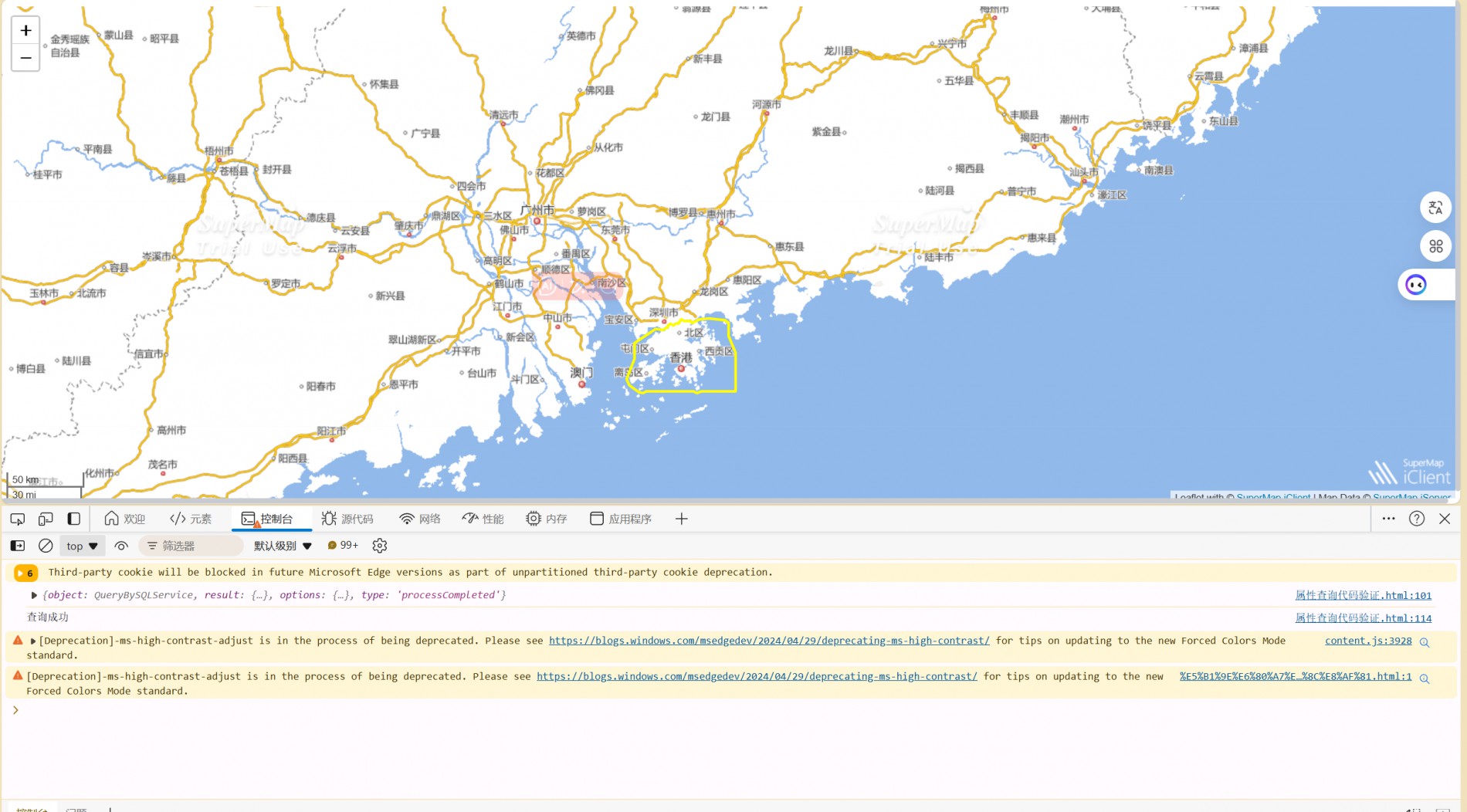
Task: Click the SuperMap iClient logo
Action: (1410, 472)
